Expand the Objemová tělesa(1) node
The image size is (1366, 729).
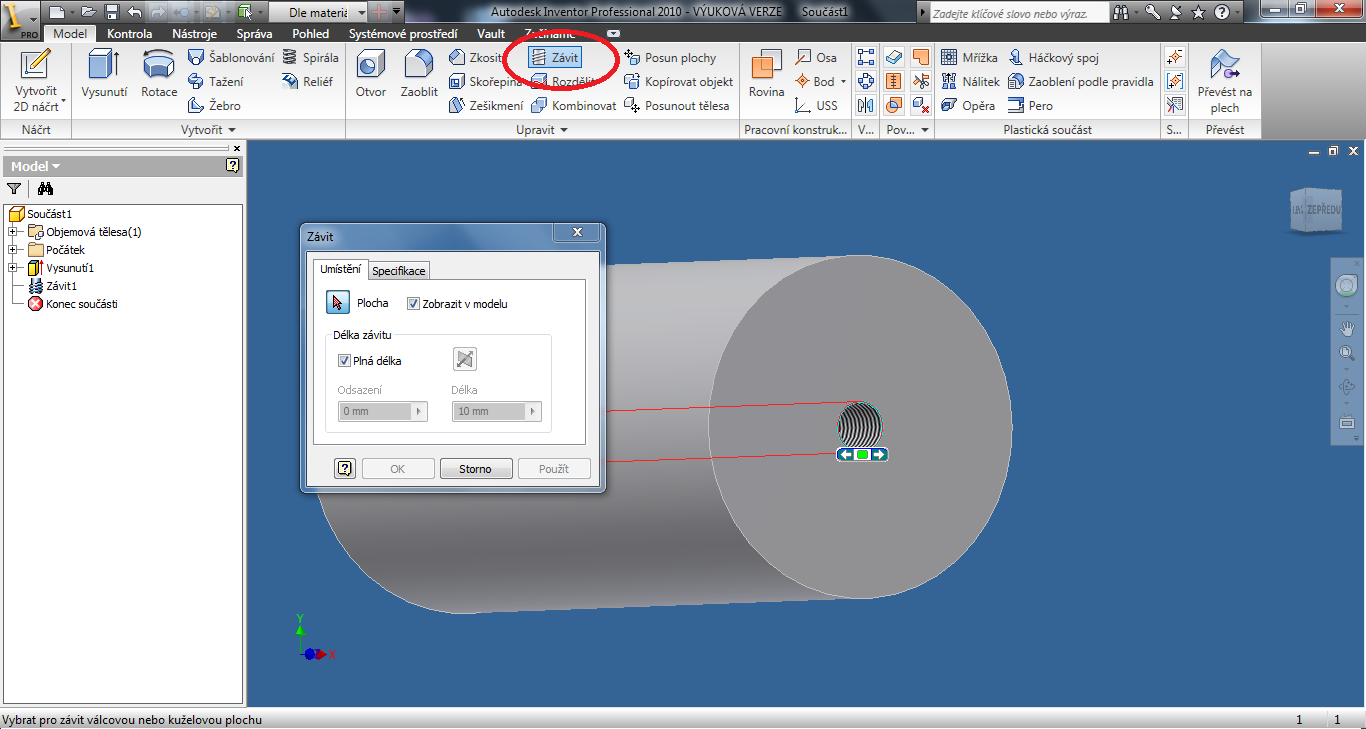tap(12, 232)
